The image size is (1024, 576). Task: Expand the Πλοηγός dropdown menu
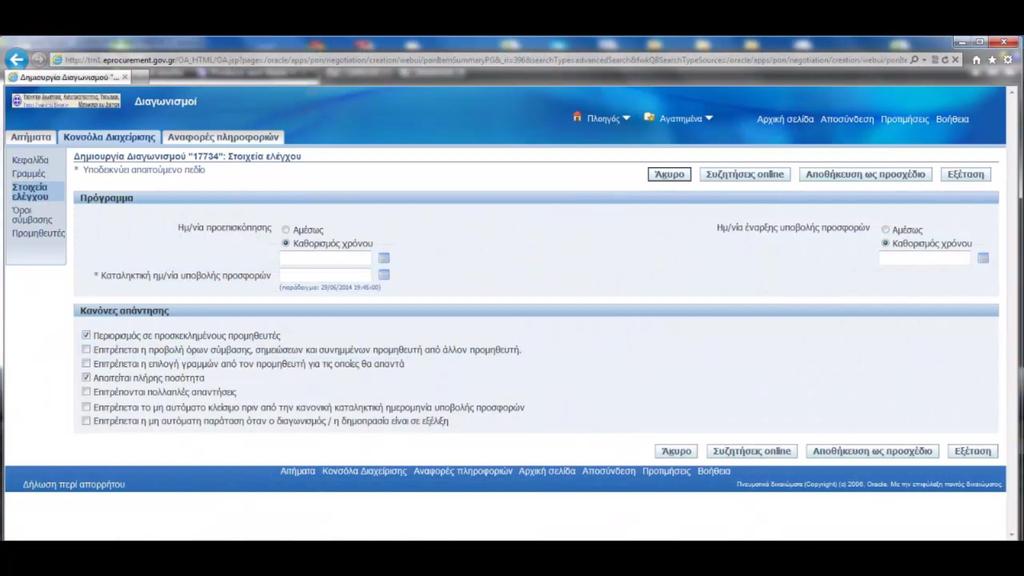click(x=626, y=118)
